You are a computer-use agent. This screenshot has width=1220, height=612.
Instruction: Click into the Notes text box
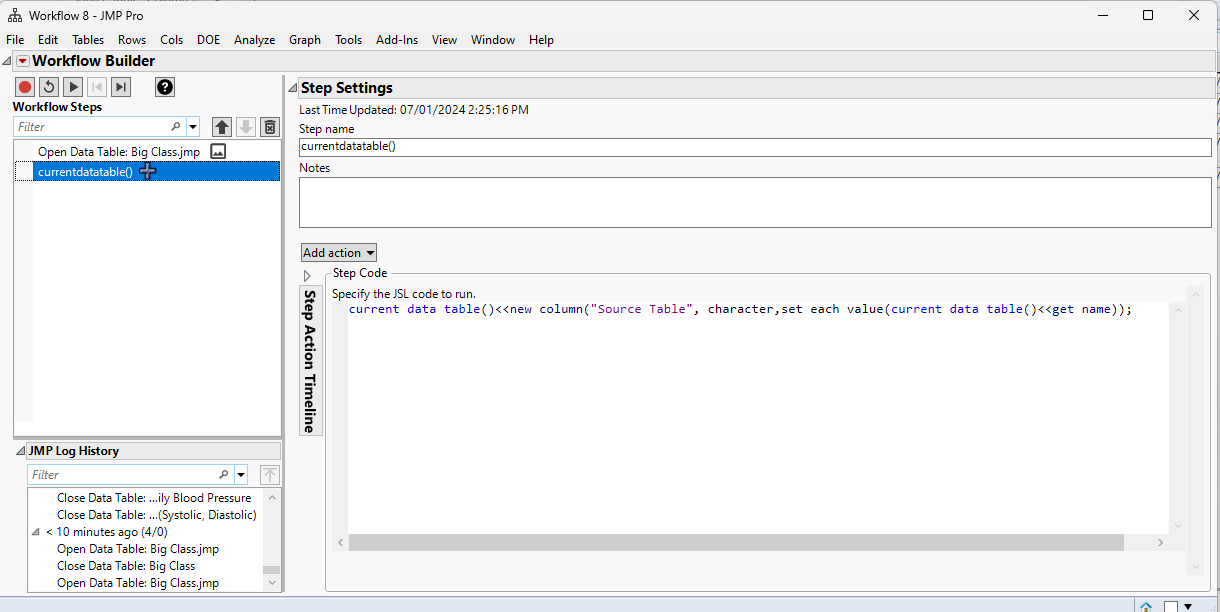[x=755, y=202]
